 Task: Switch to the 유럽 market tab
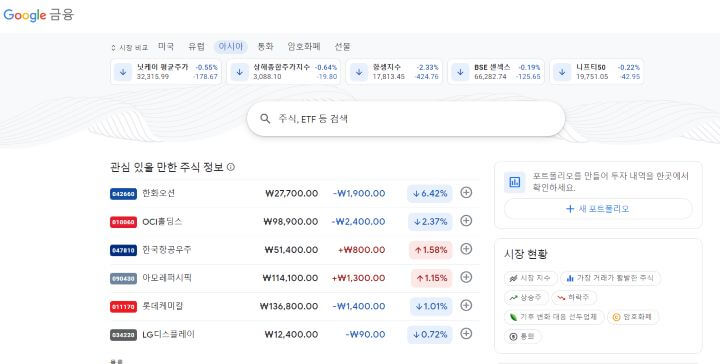pyautogui.click(x=196, y=46)
